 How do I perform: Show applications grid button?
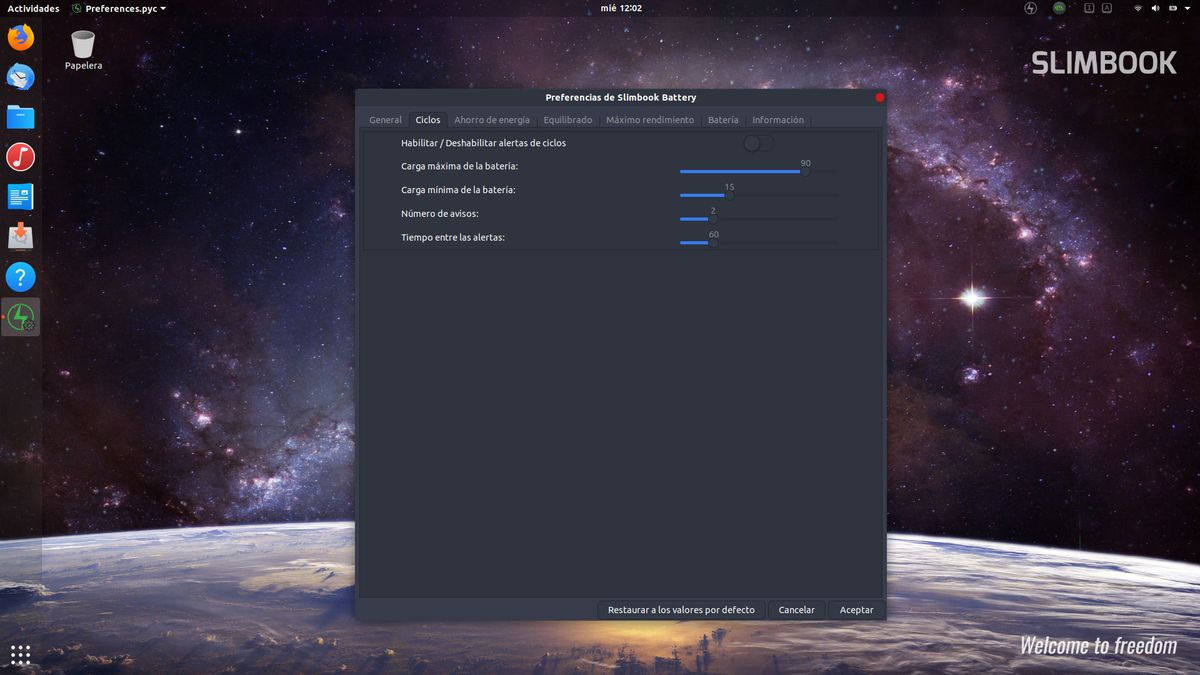20,655
